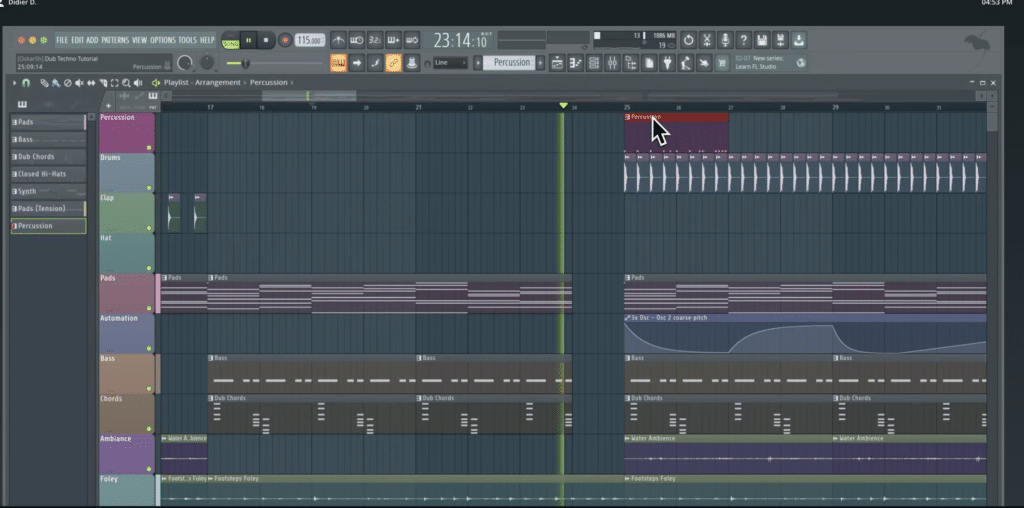
Task: Open the playlist options arrow menu
Action: point(13,82)
